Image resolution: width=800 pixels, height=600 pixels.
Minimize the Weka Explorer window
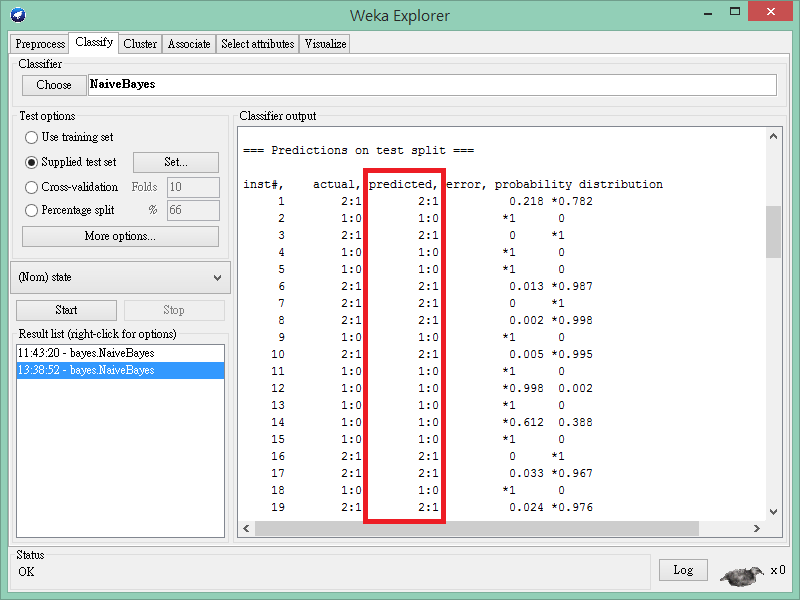click(708, 14)
